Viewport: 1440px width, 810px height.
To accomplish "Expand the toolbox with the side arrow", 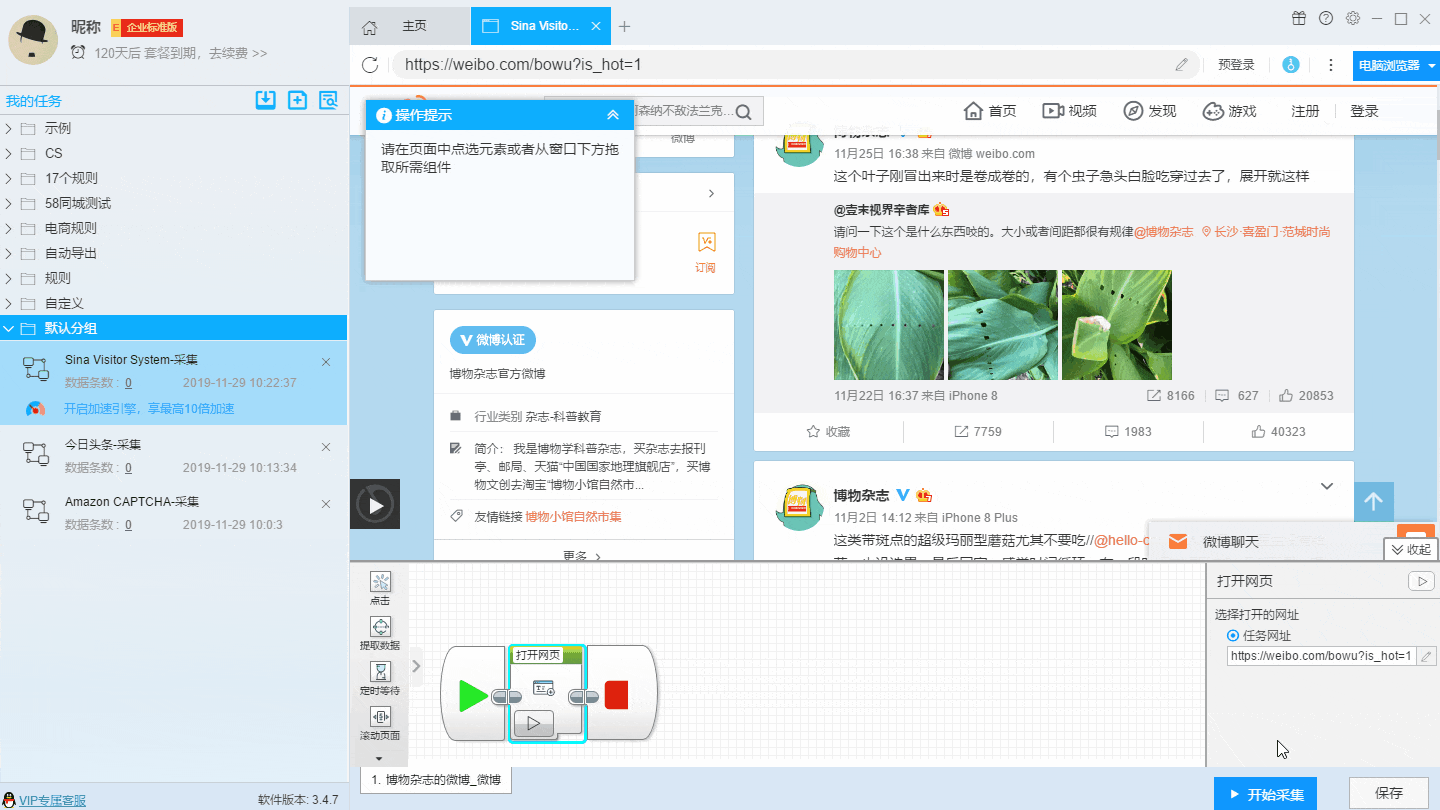I will coord(417,665).
